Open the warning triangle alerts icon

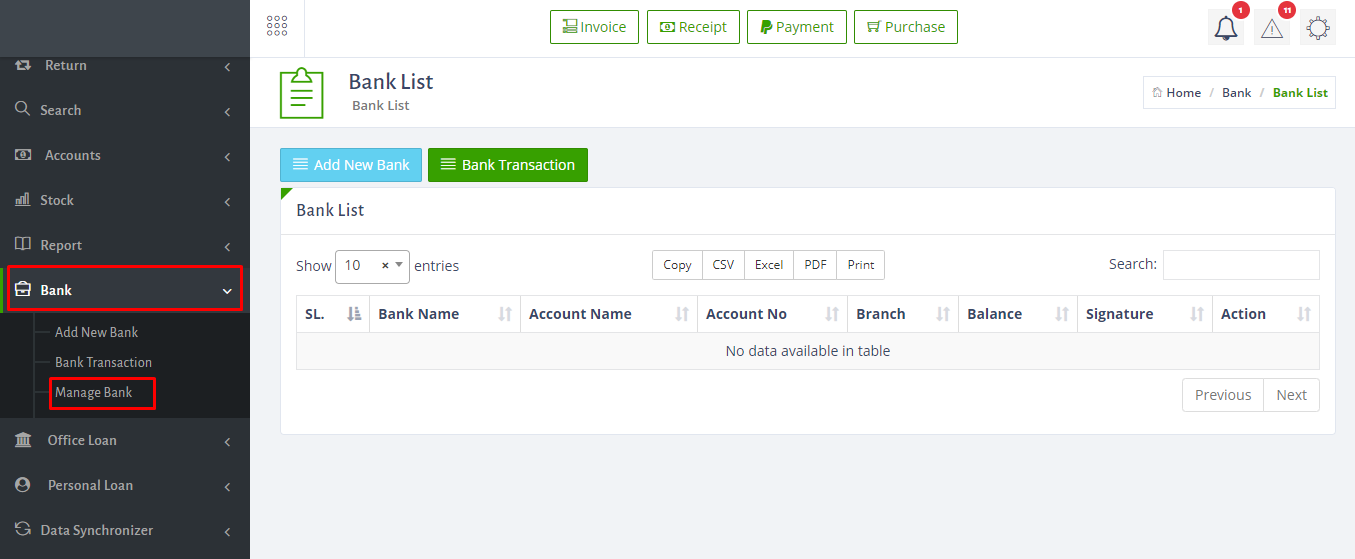(x=1271, y=28)
